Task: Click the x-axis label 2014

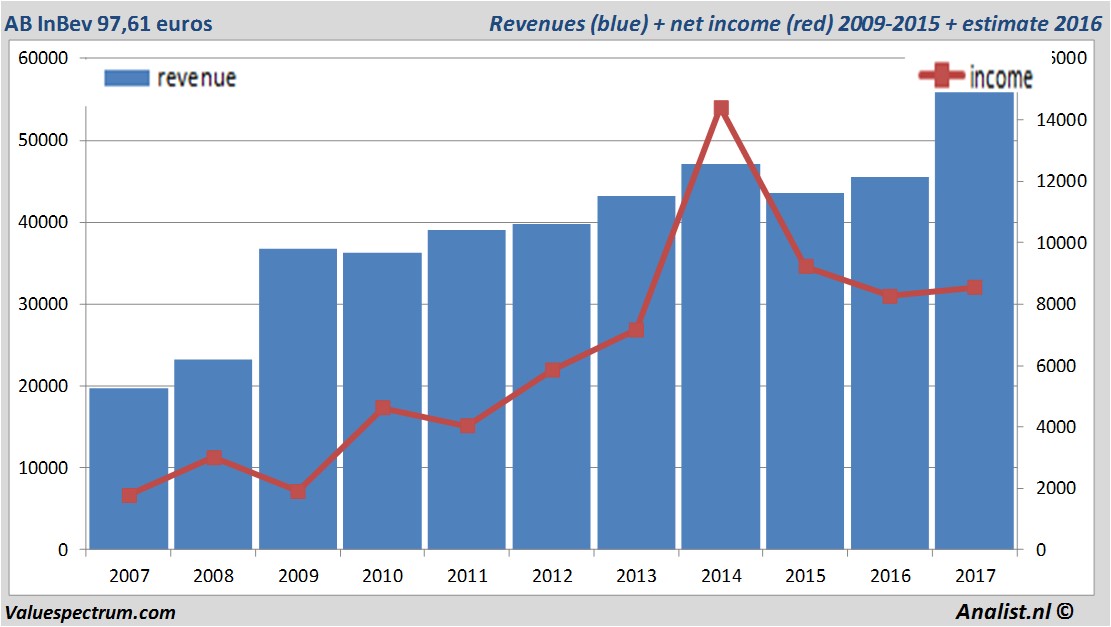Action: [x=721, y=575]
